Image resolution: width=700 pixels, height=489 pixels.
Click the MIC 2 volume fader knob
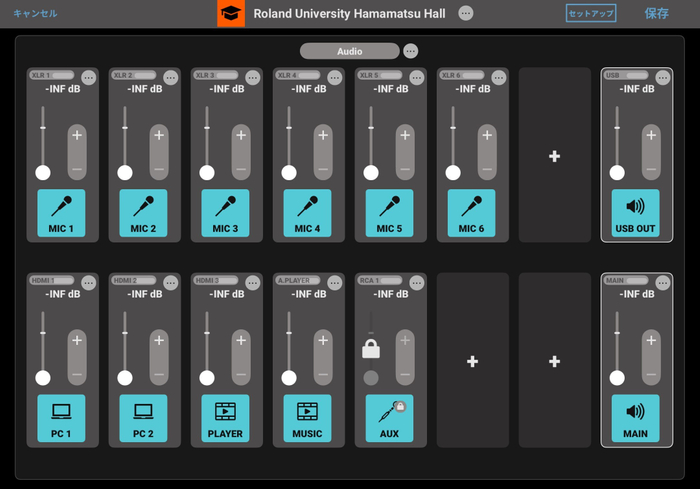pos(125,172)
